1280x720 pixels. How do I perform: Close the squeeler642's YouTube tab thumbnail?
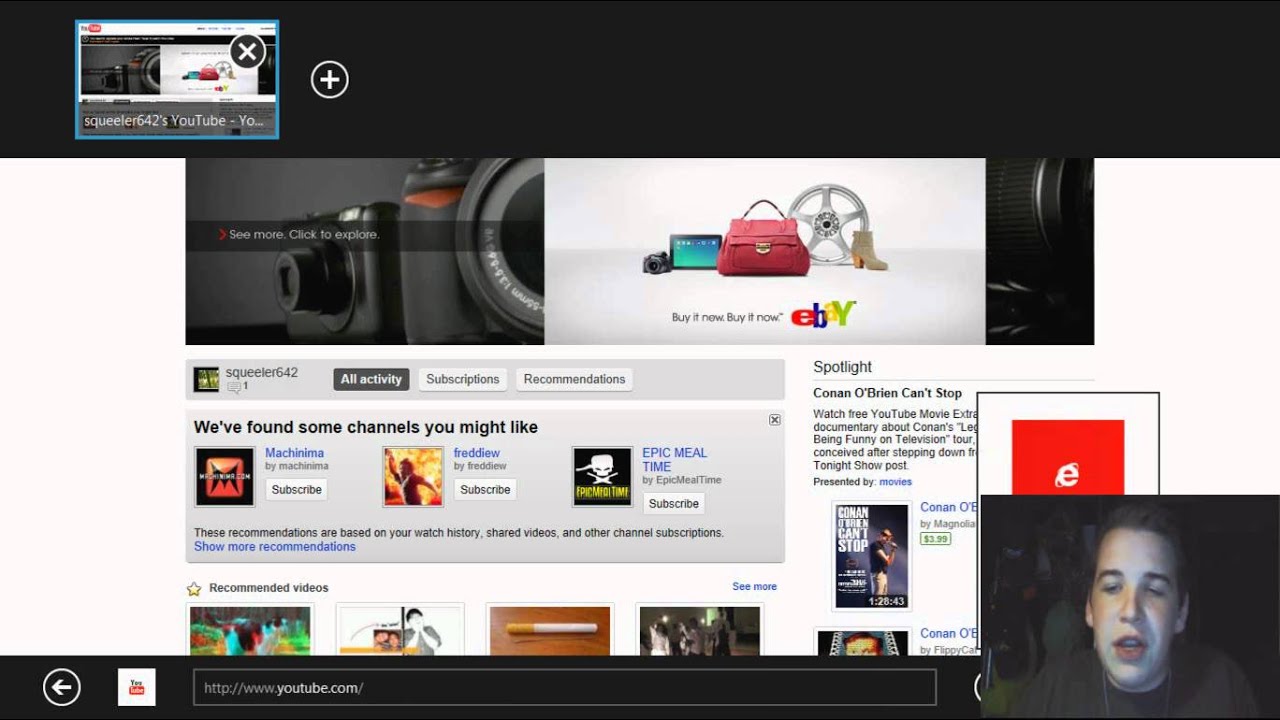[247, 51]
